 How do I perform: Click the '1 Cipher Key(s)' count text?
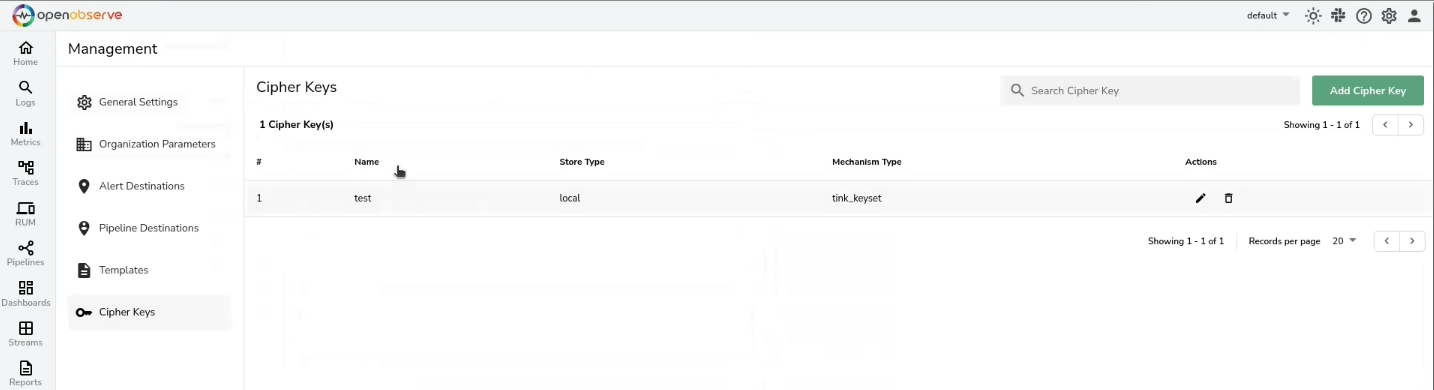pyautogui.click(x=296, y=125)
